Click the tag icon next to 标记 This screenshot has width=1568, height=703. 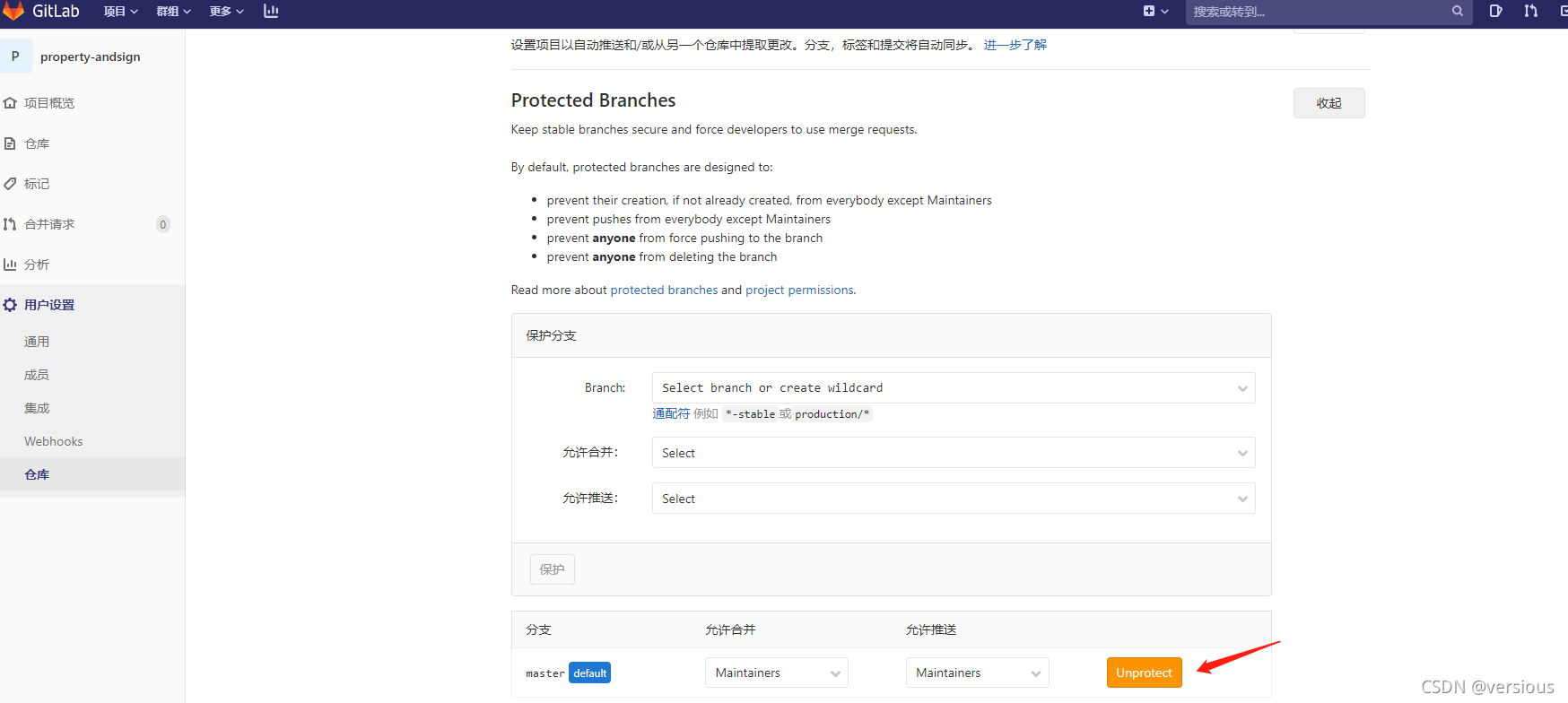(10, 184)
